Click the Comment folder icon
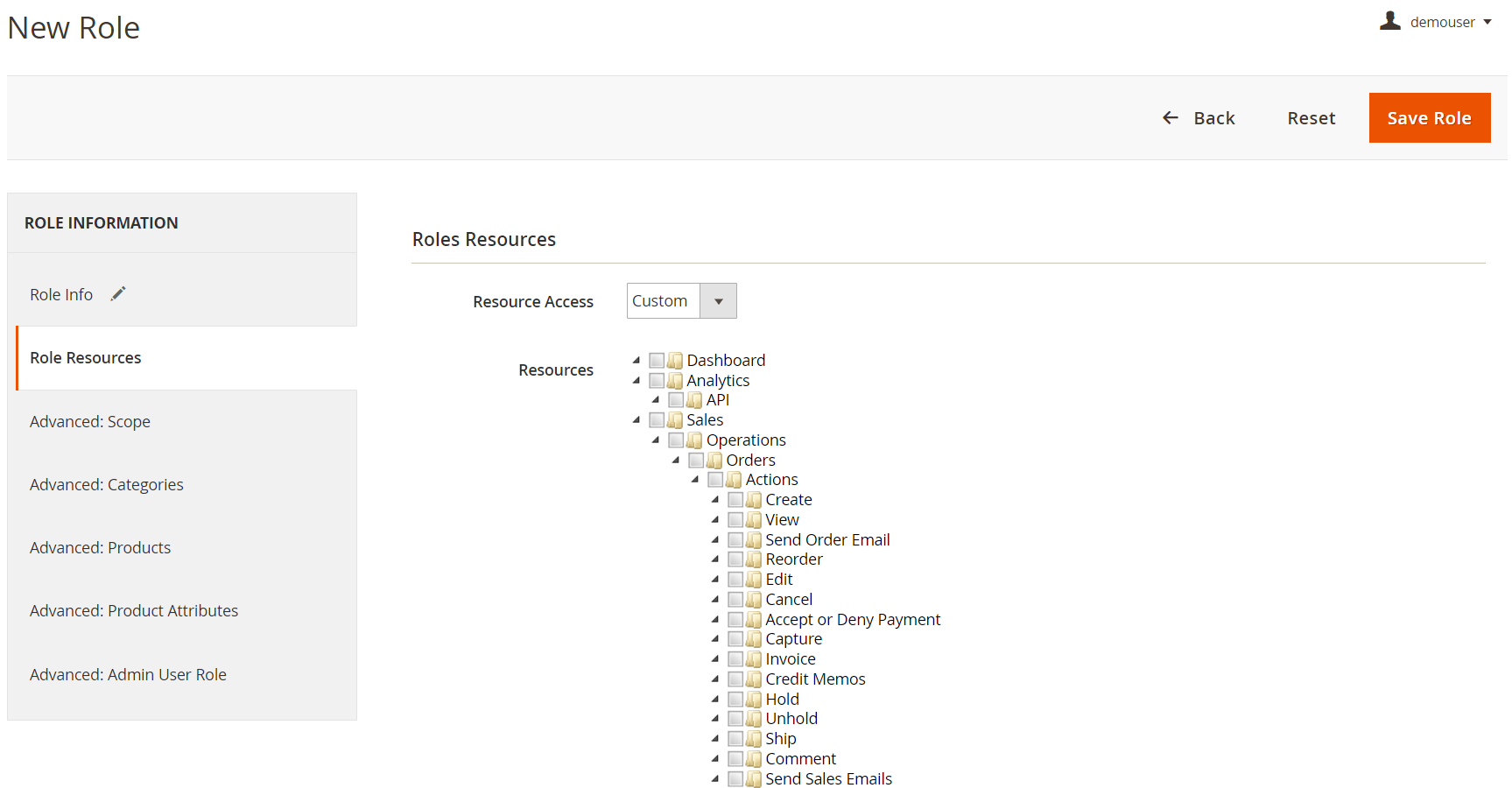The height and width of the screenshot is (788, 1512). click(x=754, y=759)
